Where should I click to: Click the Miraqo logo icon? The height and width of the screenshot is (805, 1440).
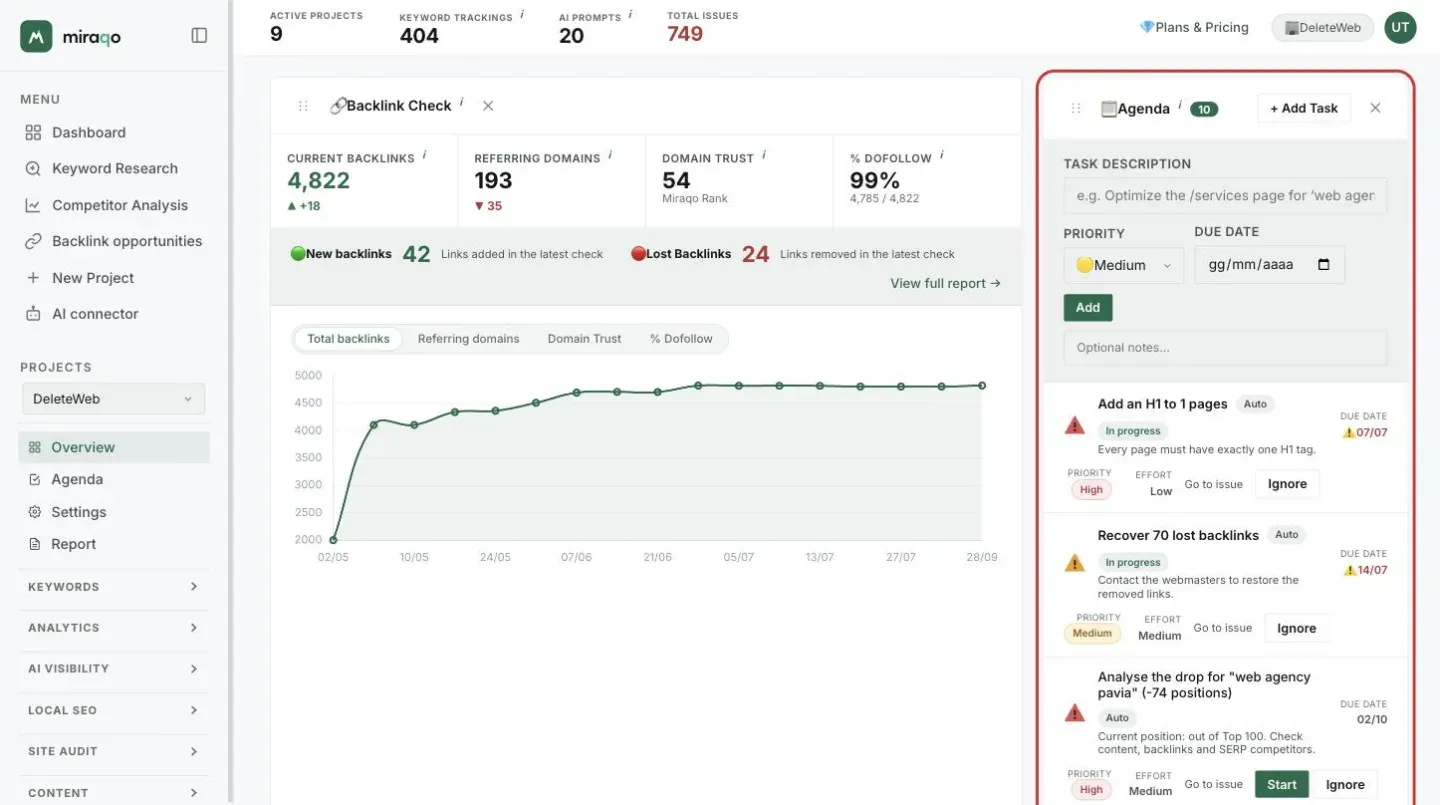pyautogui.click(x=36, y=36)
